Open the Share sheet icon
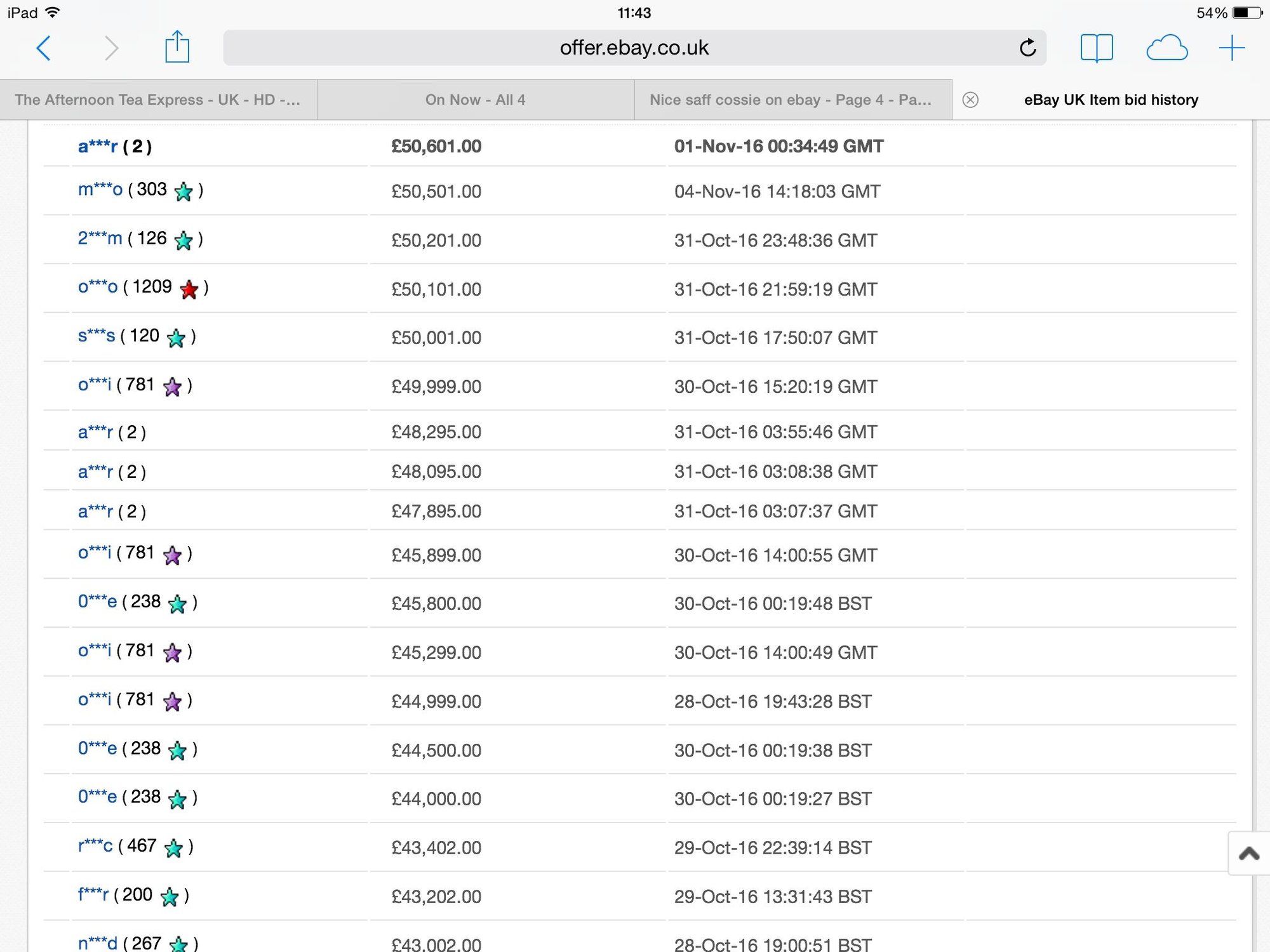1270x952 pixels. point(177,47)
